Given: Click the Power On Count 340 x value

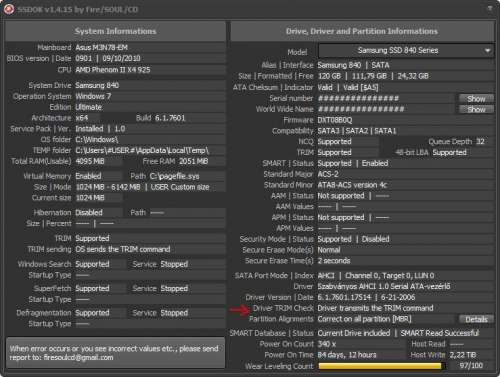Looking at the screenshot, I should 327,344.
